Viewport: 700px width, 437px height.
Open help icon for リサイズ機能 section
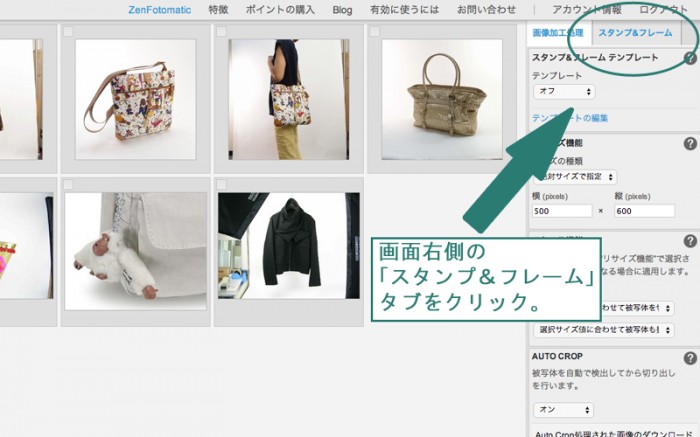[x=690, y=144]
